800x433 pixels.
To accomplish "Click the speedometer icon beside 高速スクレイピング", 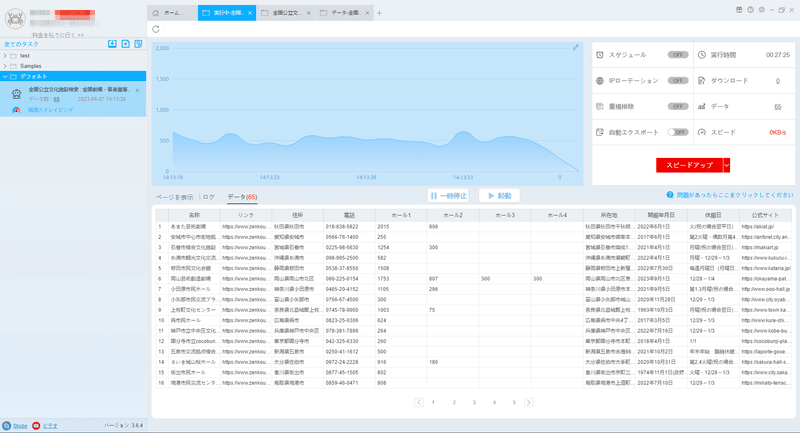I will [x=16, y=110].
